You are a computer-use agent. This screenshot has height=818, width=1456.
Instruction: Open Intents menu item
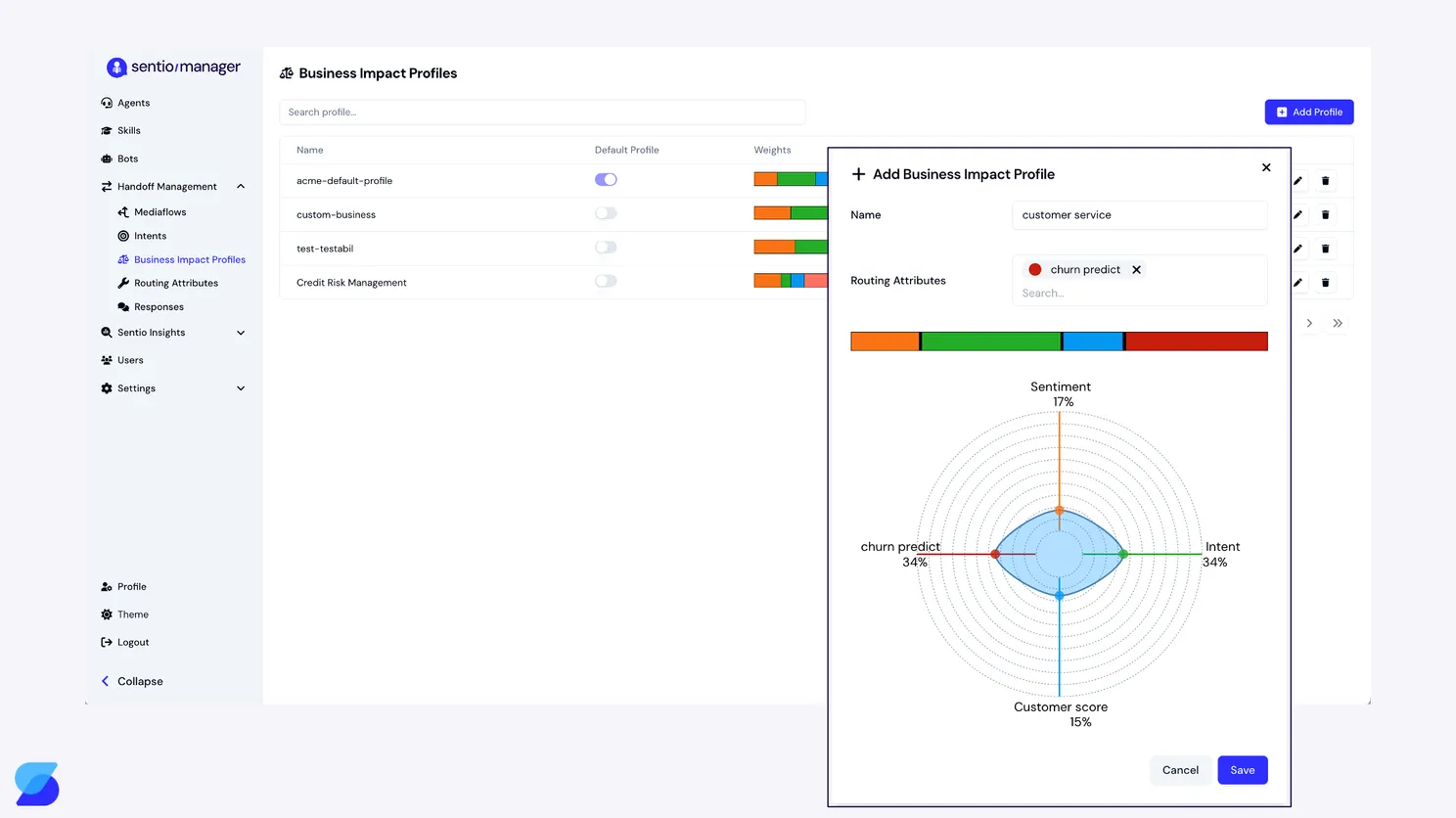click(151, 236)
